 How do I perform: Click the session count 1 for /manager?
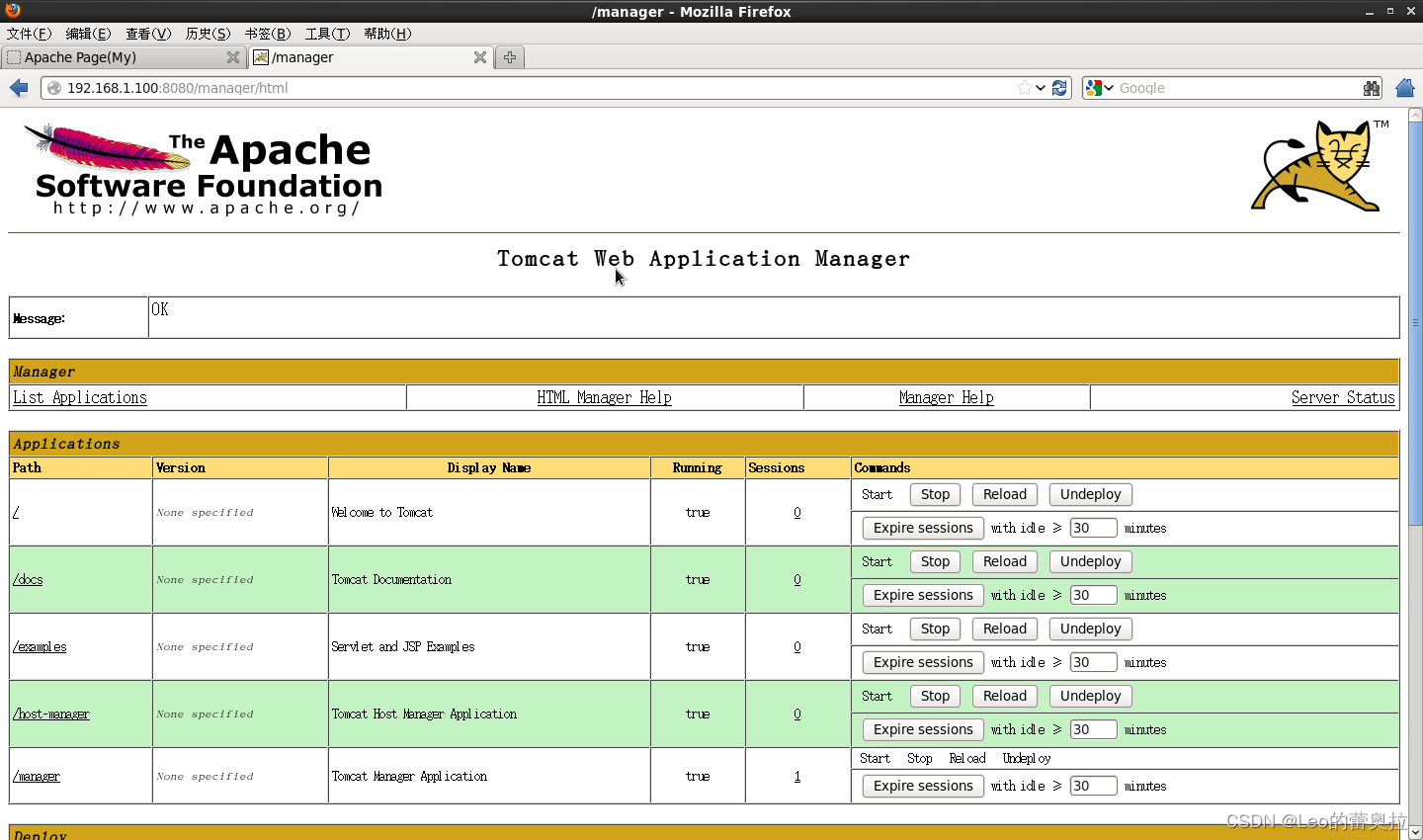click(797, 776)
